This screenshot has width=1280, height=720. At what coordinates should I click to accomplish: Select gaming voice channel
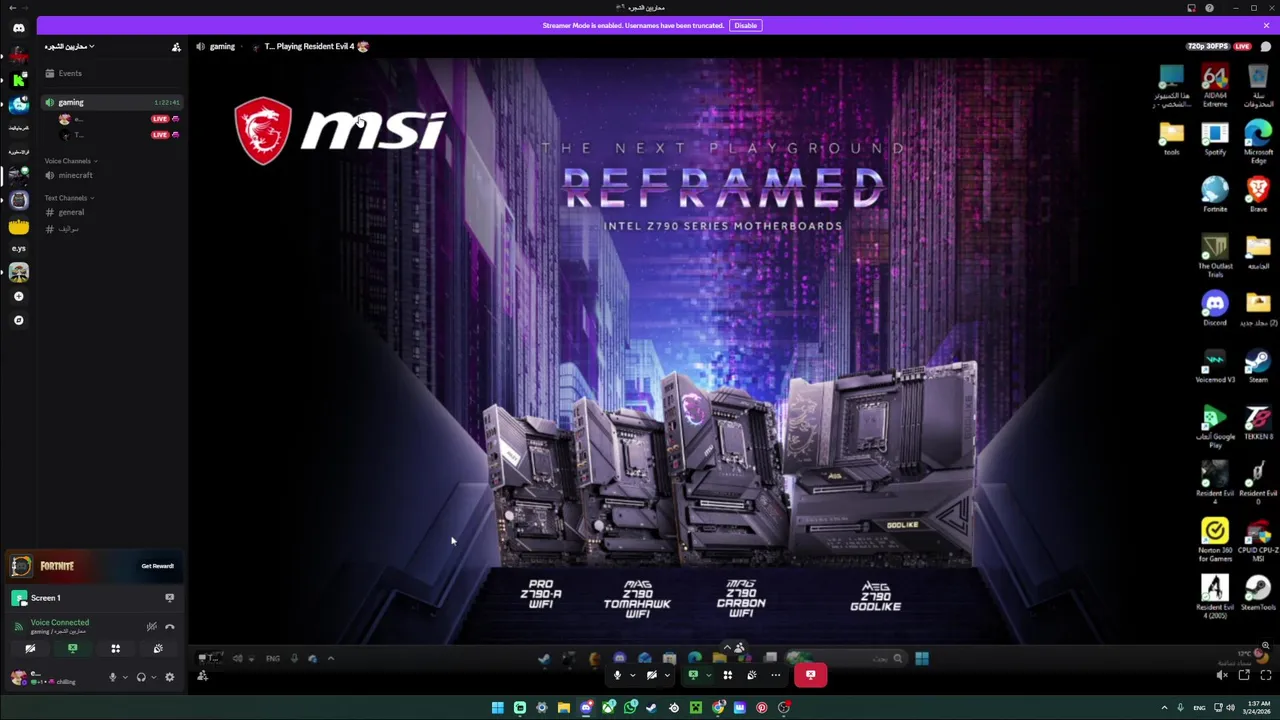(x=111, y=102)
